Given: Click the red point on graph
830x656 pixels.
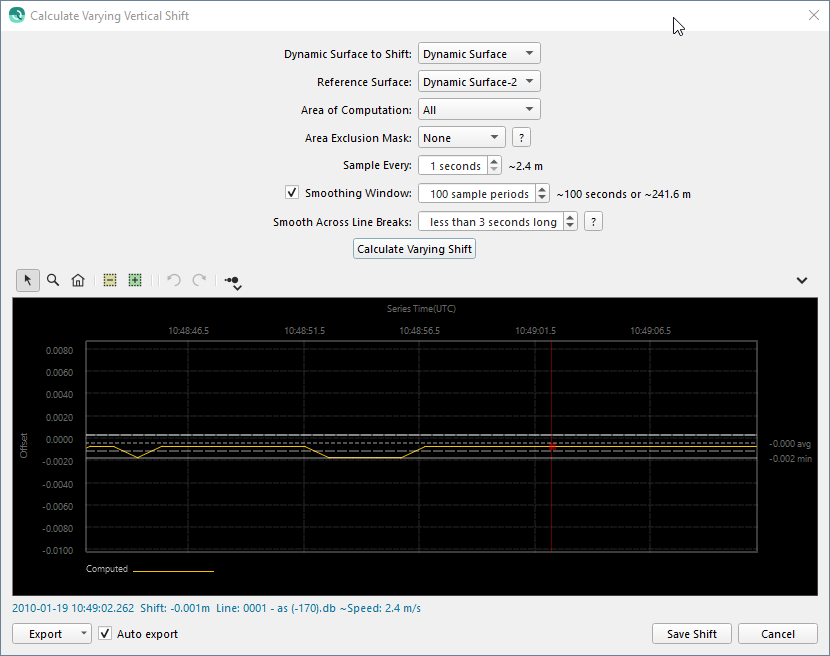Looking at the screenshot, I should [x=552, y=447].
